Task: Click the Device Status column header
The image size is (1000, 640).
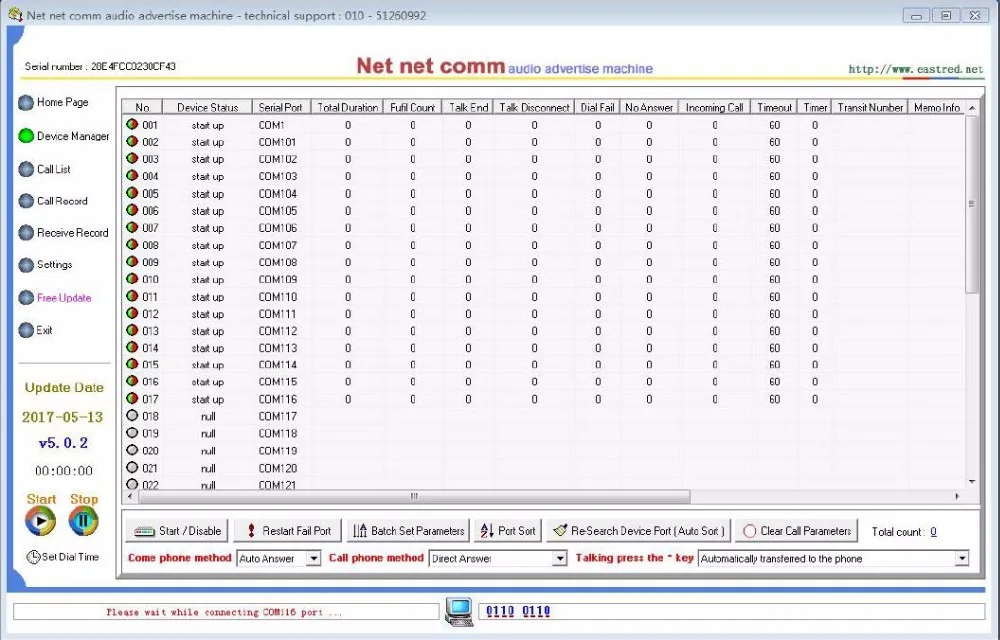Action: pyautogui.click(x=207, y=107)
